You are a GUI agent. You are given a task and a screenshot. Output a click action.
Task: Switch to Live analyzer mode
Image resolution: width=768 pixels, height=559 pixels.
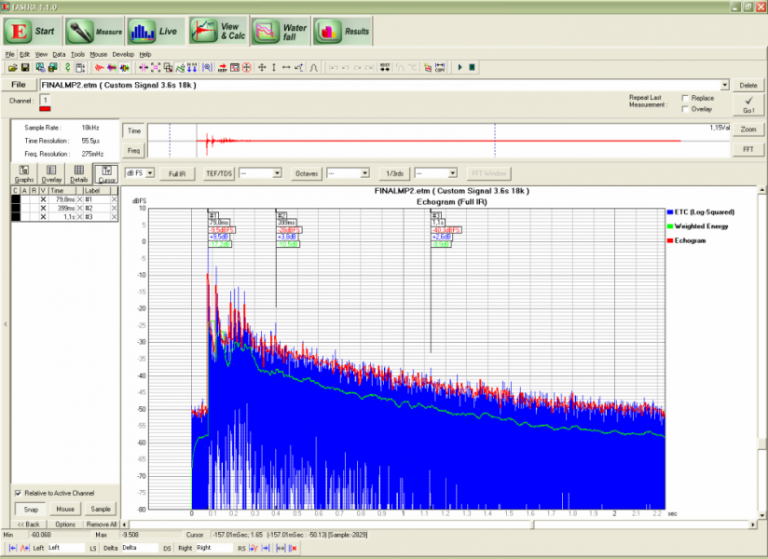click(154, 31)
